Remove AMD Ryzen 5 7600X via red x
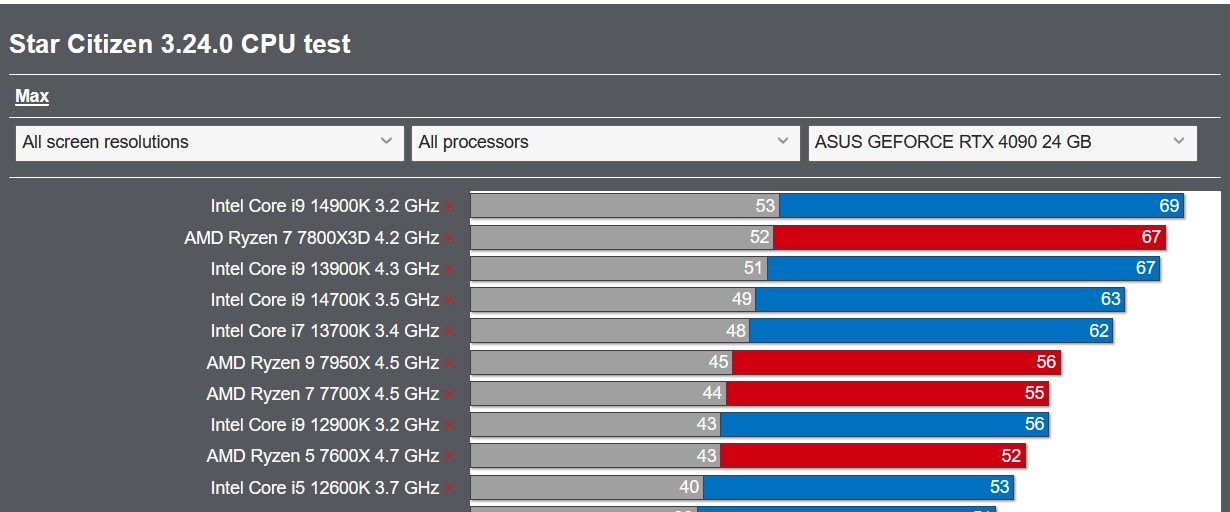Image resolution: width=1230 pixels, height=512 pixels. 450,457
